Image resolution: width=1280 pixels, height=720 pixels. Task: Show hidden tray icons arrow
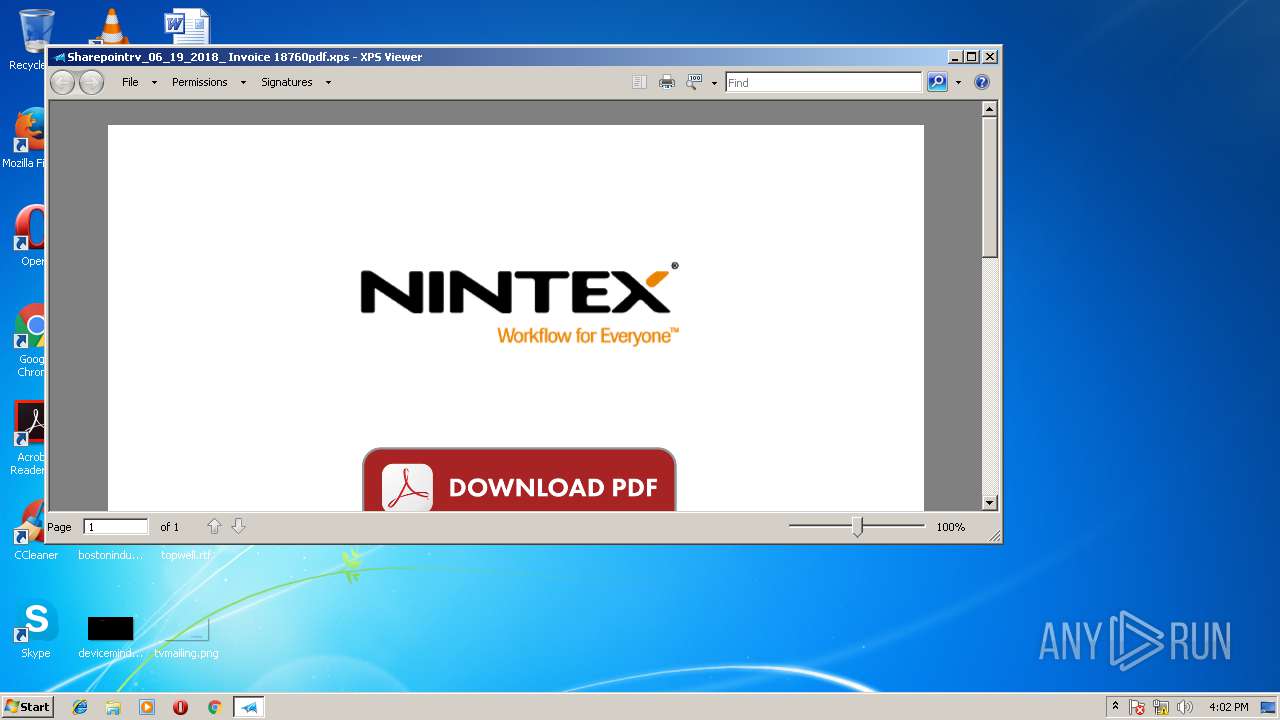[1115, 706]
